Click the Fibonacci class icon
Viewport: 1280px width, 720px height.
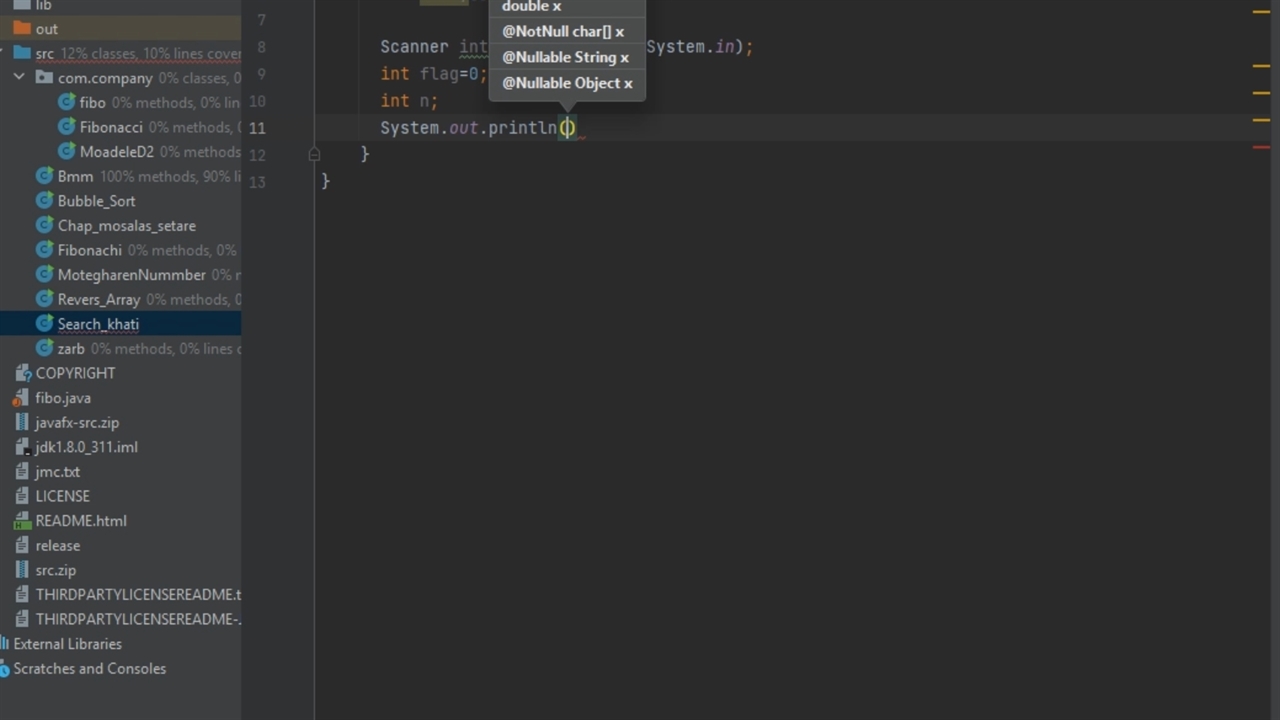pos(67,127)
